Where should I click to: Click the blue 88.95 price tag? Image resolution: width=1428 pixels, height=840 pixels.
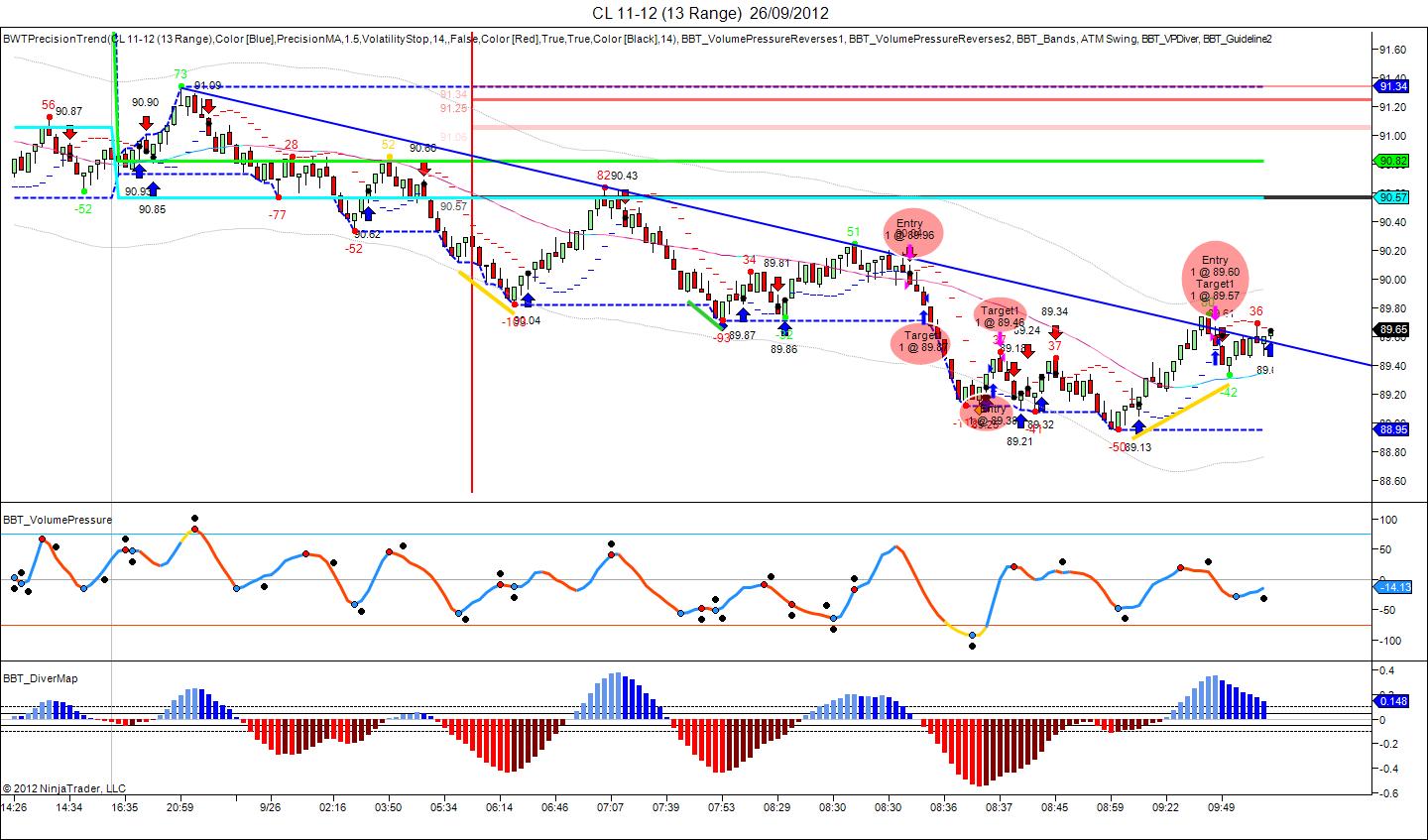1392,429
